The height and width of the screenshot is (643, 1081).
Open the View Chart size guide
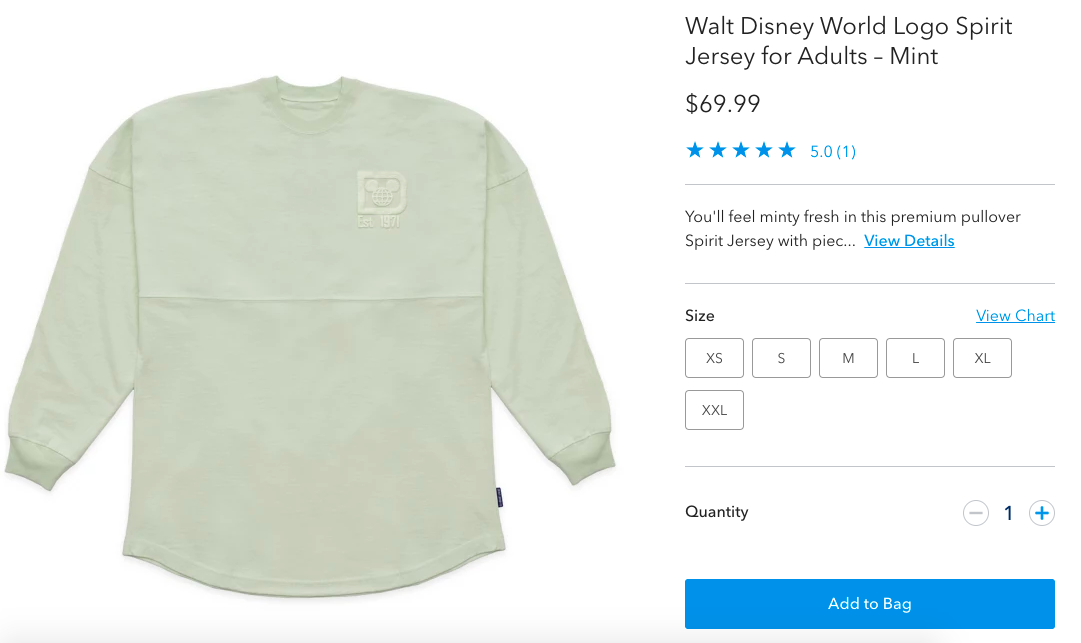tap(1015, 316)
